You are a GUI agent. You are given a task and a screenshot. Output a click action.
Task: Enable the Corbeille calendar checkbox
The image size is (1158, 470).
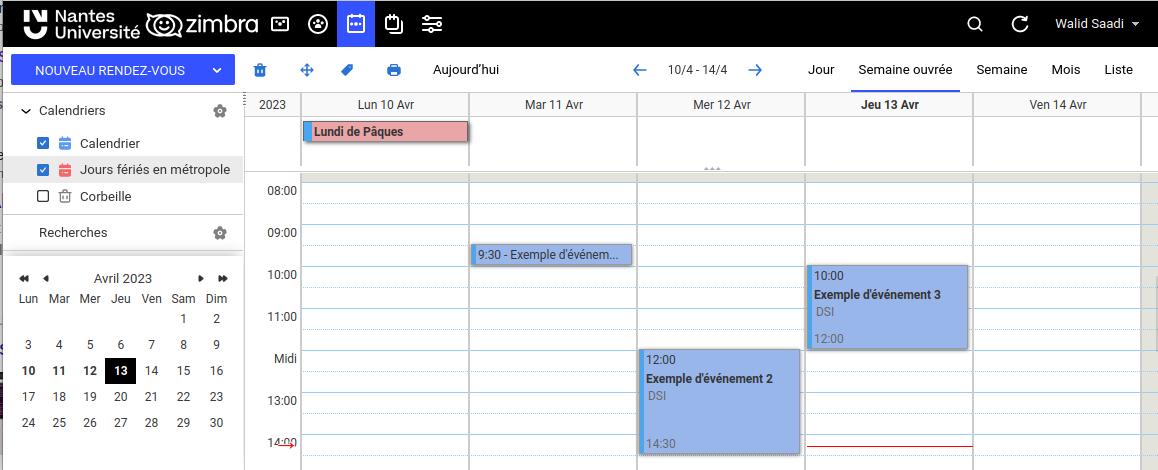[43, 197]
